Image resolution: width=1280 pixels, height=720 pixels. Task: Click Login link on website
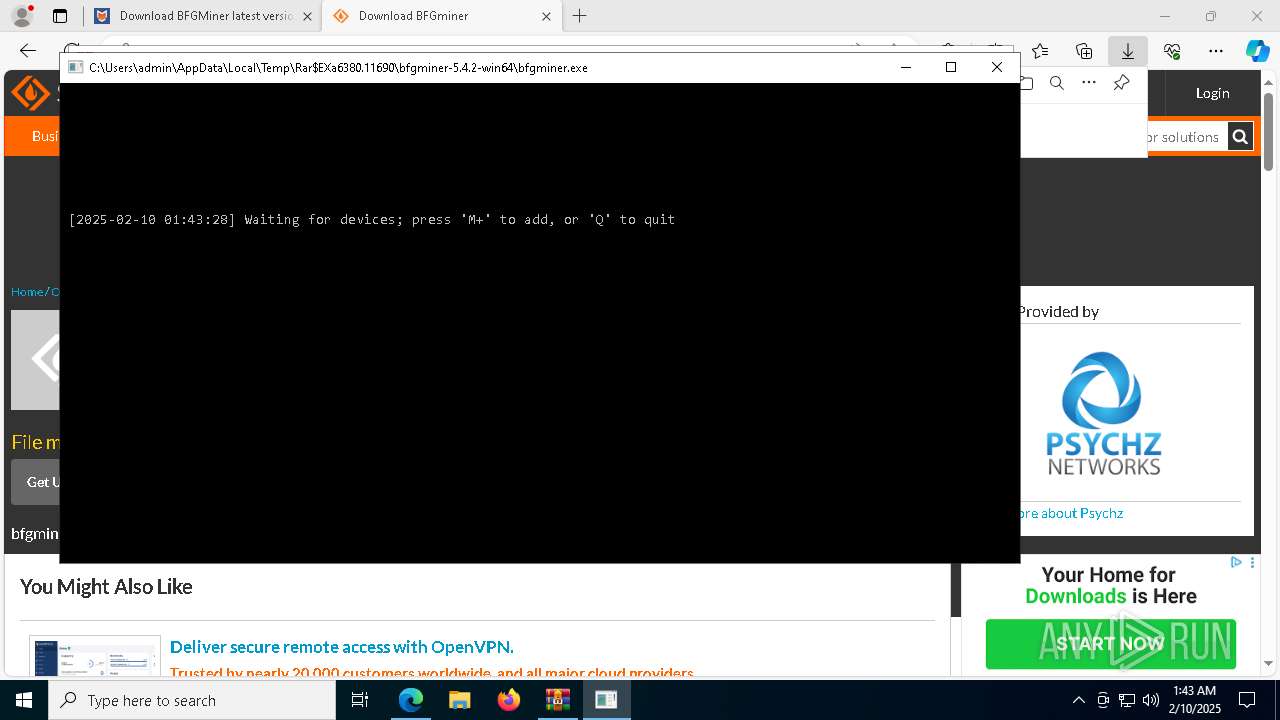tap(1212, 93)
